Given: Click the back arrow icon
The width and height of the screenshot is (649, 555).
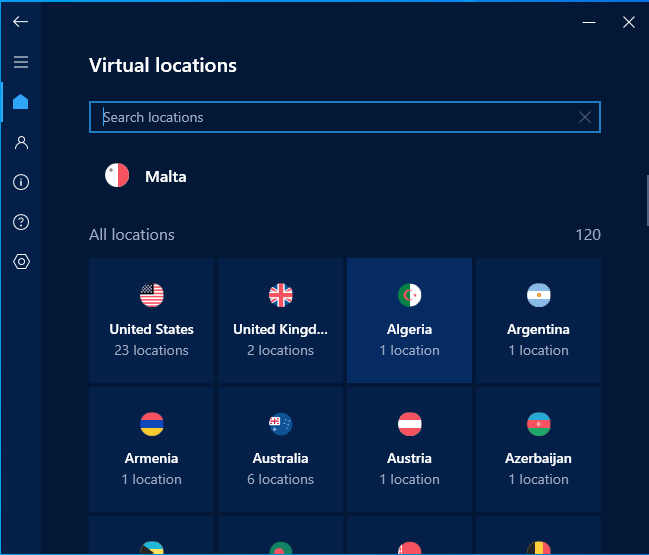Looking at the screenshot, I should click(20, 22).
